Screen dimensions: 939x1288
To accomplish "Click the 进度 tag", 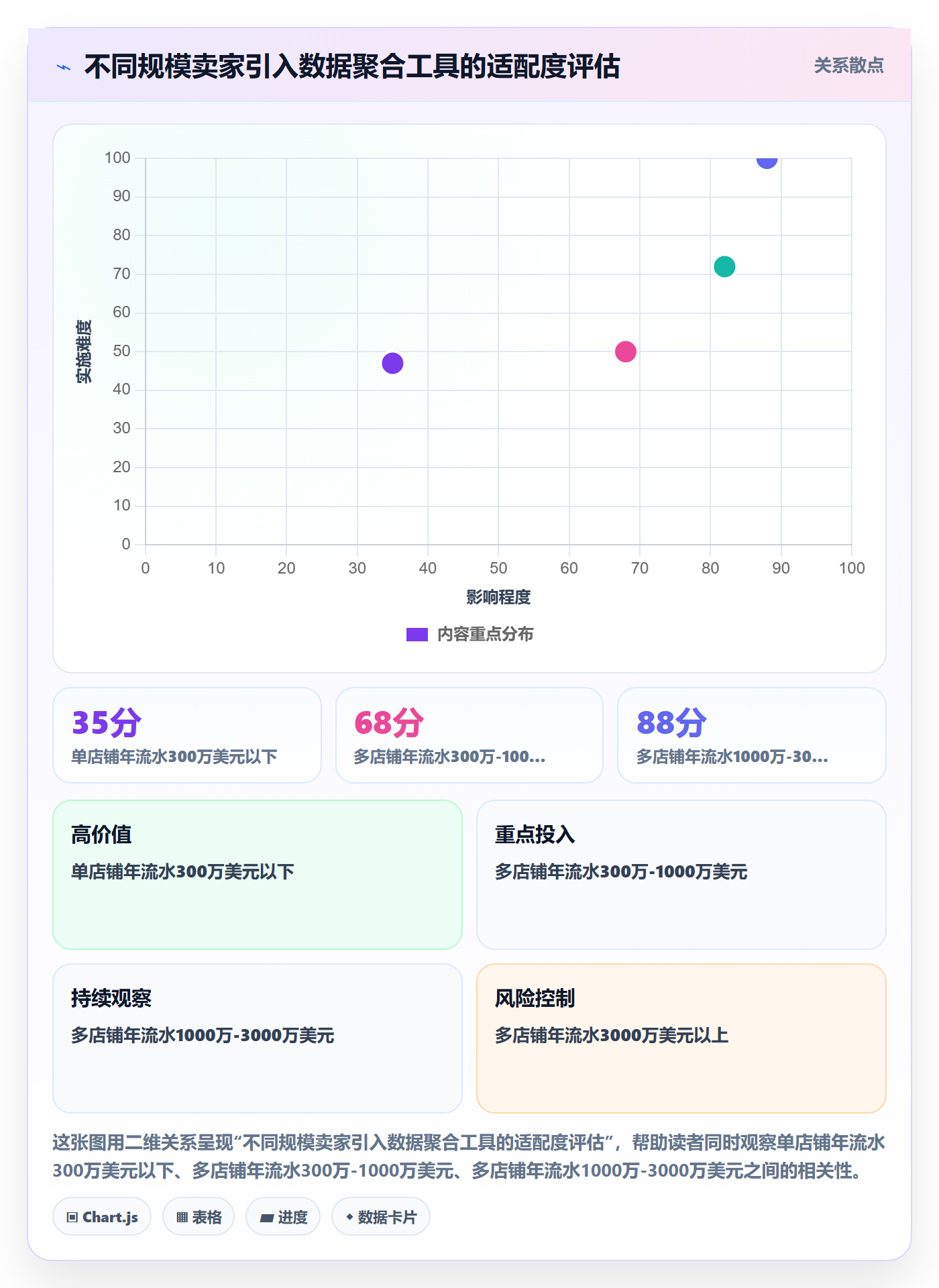I will (x=283, y=1217).
